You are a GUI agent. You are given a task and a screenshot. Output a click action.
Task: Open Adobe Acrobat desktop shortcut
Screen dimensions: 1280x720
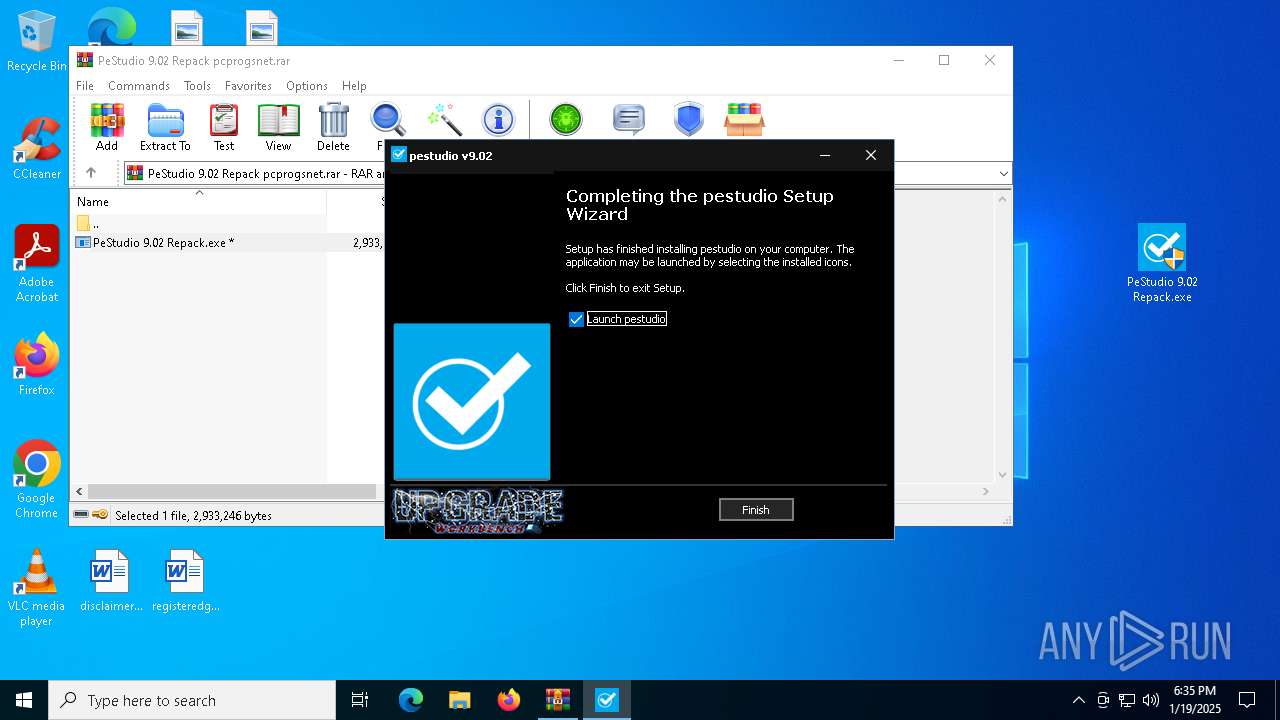(37, 263)
